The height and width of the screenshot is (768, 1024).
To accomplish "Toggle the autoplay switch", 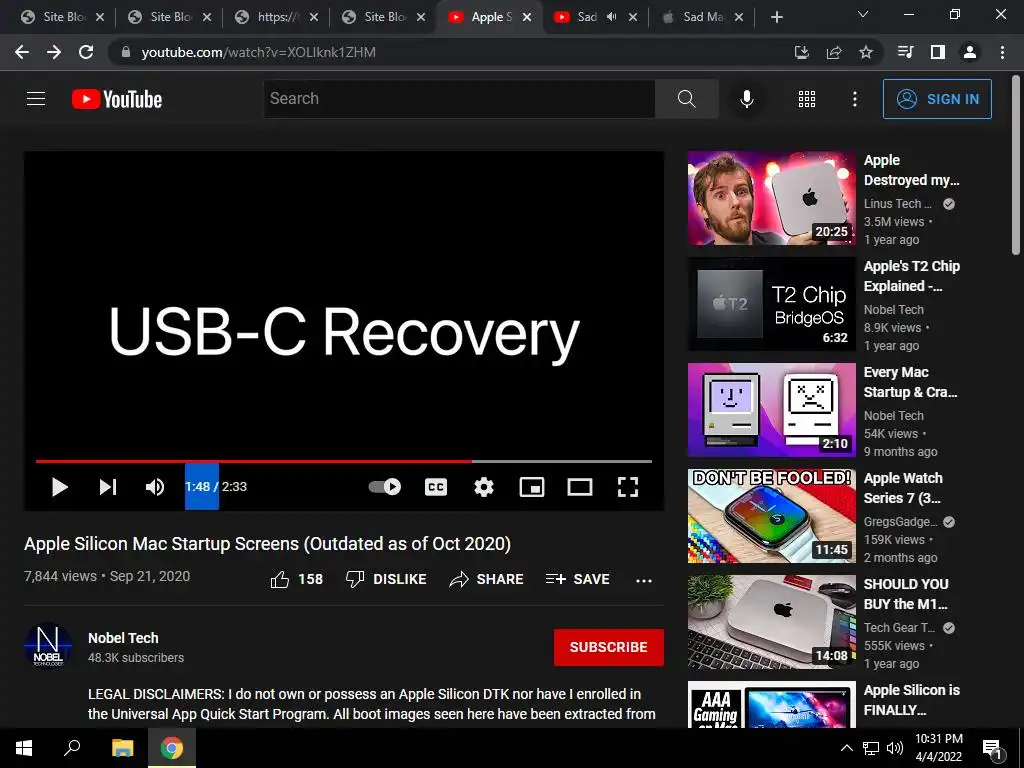I will (x=385, y=487).
